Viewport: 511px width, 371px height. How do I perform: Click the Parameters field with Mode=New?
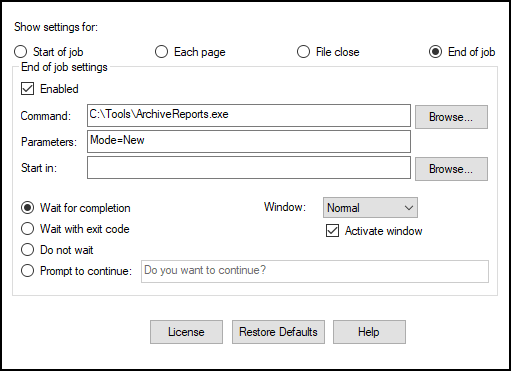(249, 141)
